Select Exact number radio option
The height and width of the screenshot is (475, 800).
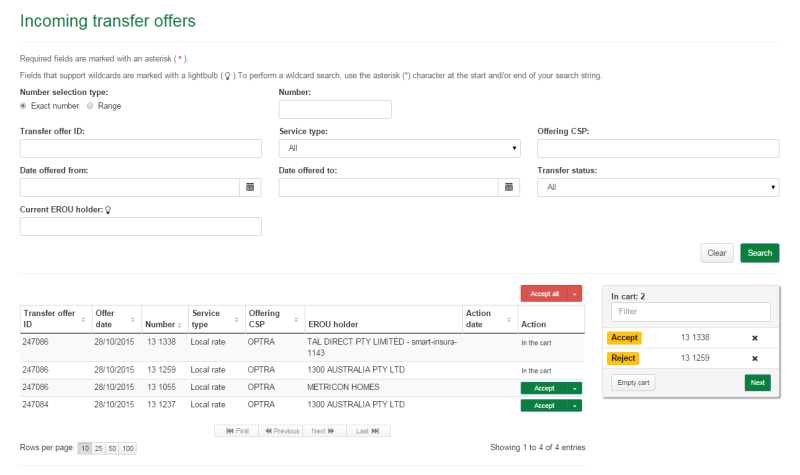tap(23, 106)
